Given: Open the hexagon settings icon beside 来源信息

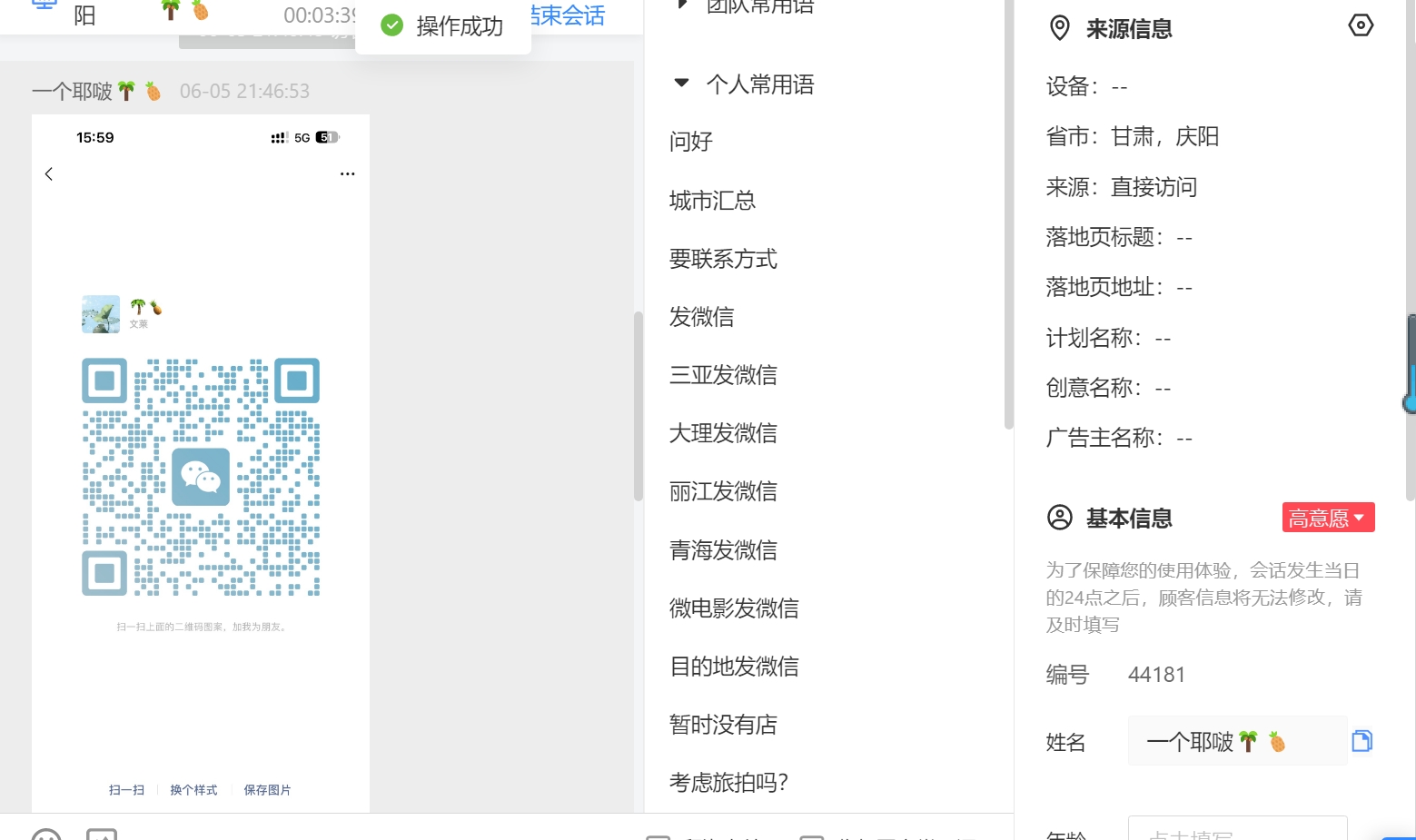Looking at the screenshot, I should click(x=1360, y=25).
